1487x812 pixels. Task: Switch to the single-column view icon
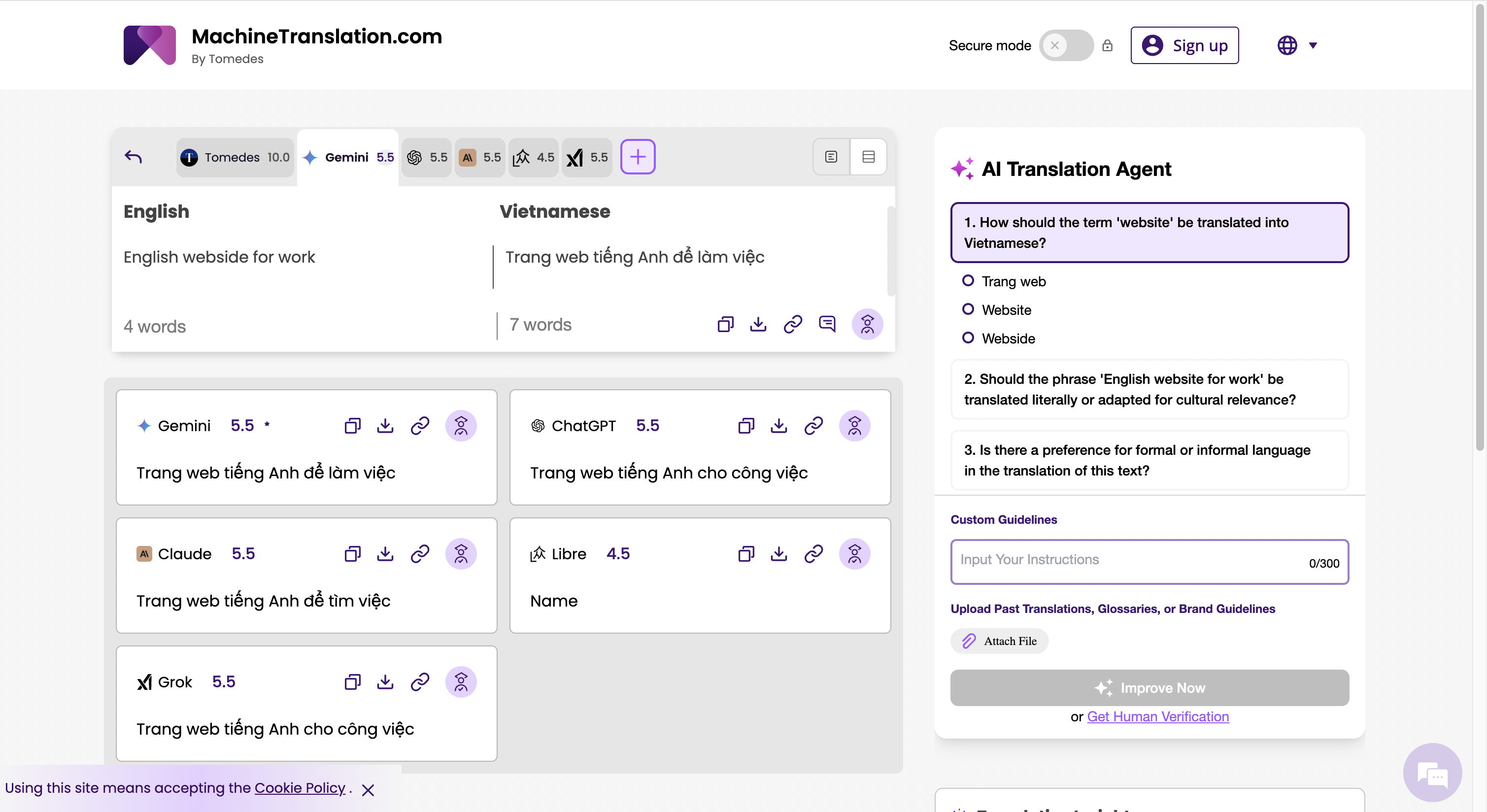[x=831, y=156]
